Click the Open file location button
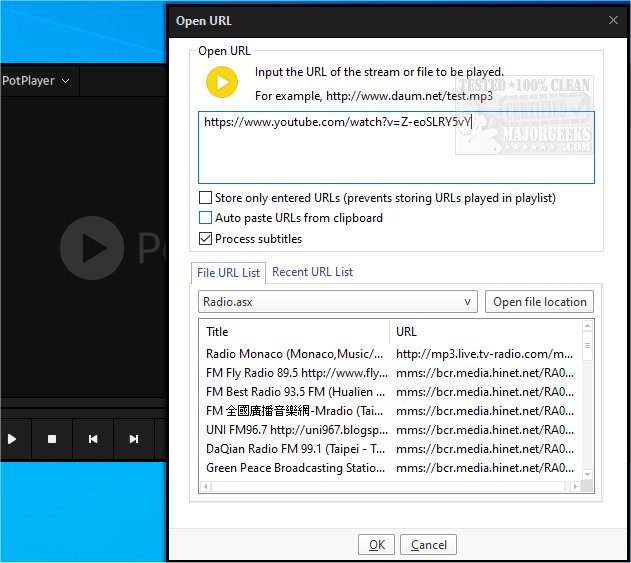The width and height of the screenshot is (631, 563). 539,301
